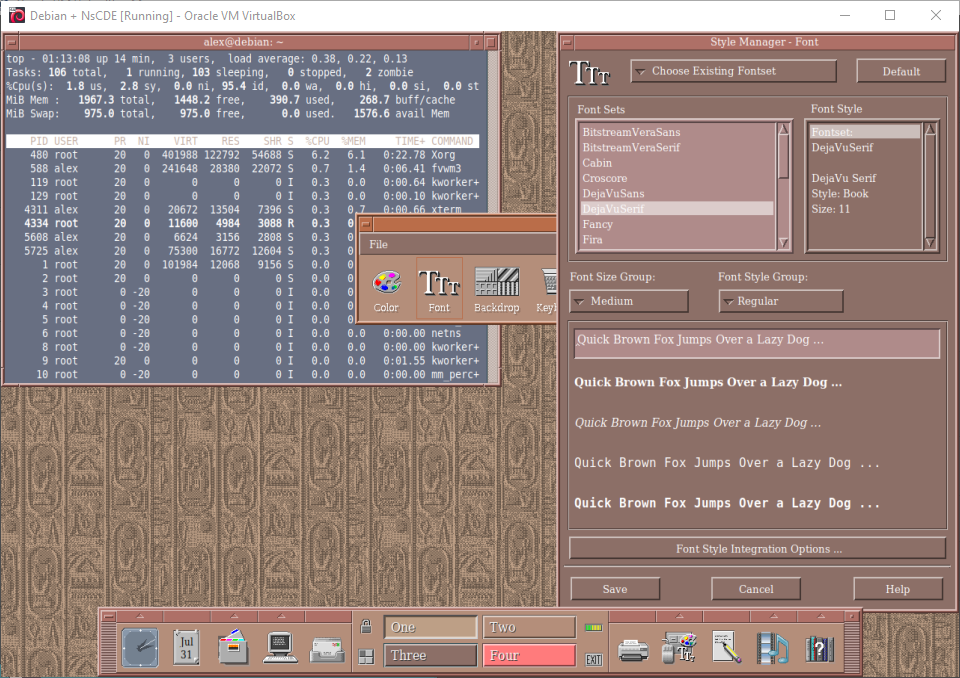Open the Choose Existing Fontset dropdown
The width and height of the screenshot is (960, 678).
tap(733, 71)
